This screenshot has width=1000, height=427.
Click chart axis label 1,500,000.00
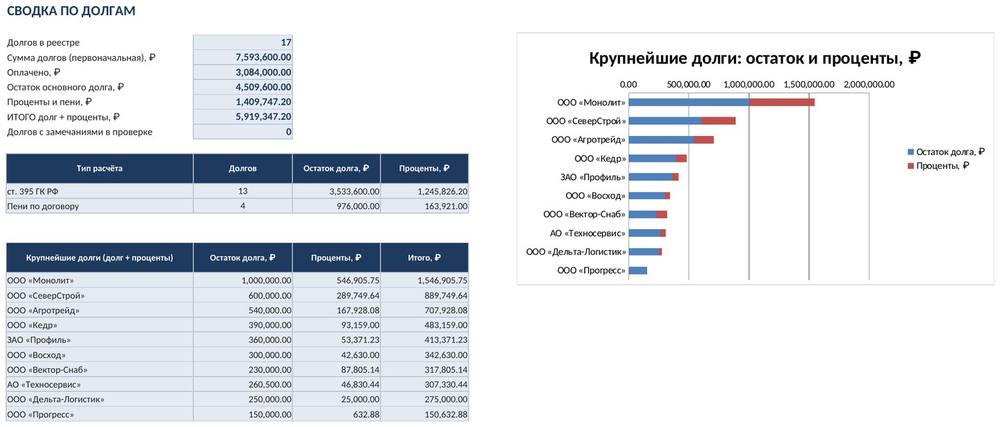[x=809, y=84]
